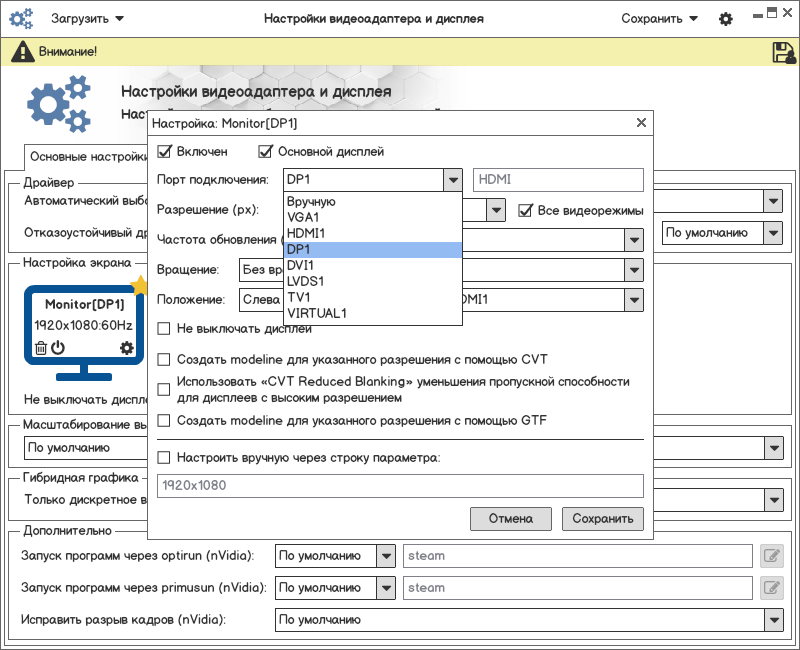Enable Создать modeline с помощью GTF
This screenshot has height=650, width=800.
point(165,421)
